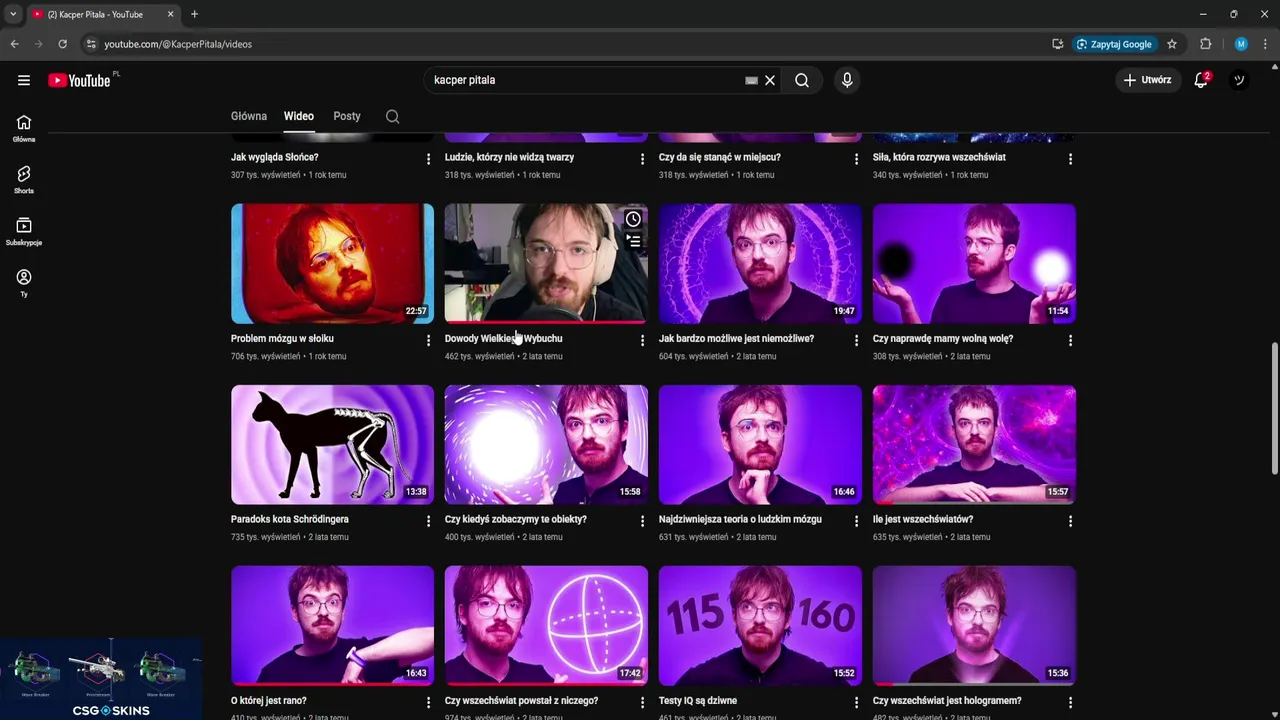The width and height of the screenshot is (1280, 720).
Task: Open video title Siła, która rozrywa wszechświat
Action: pos(939,158)
